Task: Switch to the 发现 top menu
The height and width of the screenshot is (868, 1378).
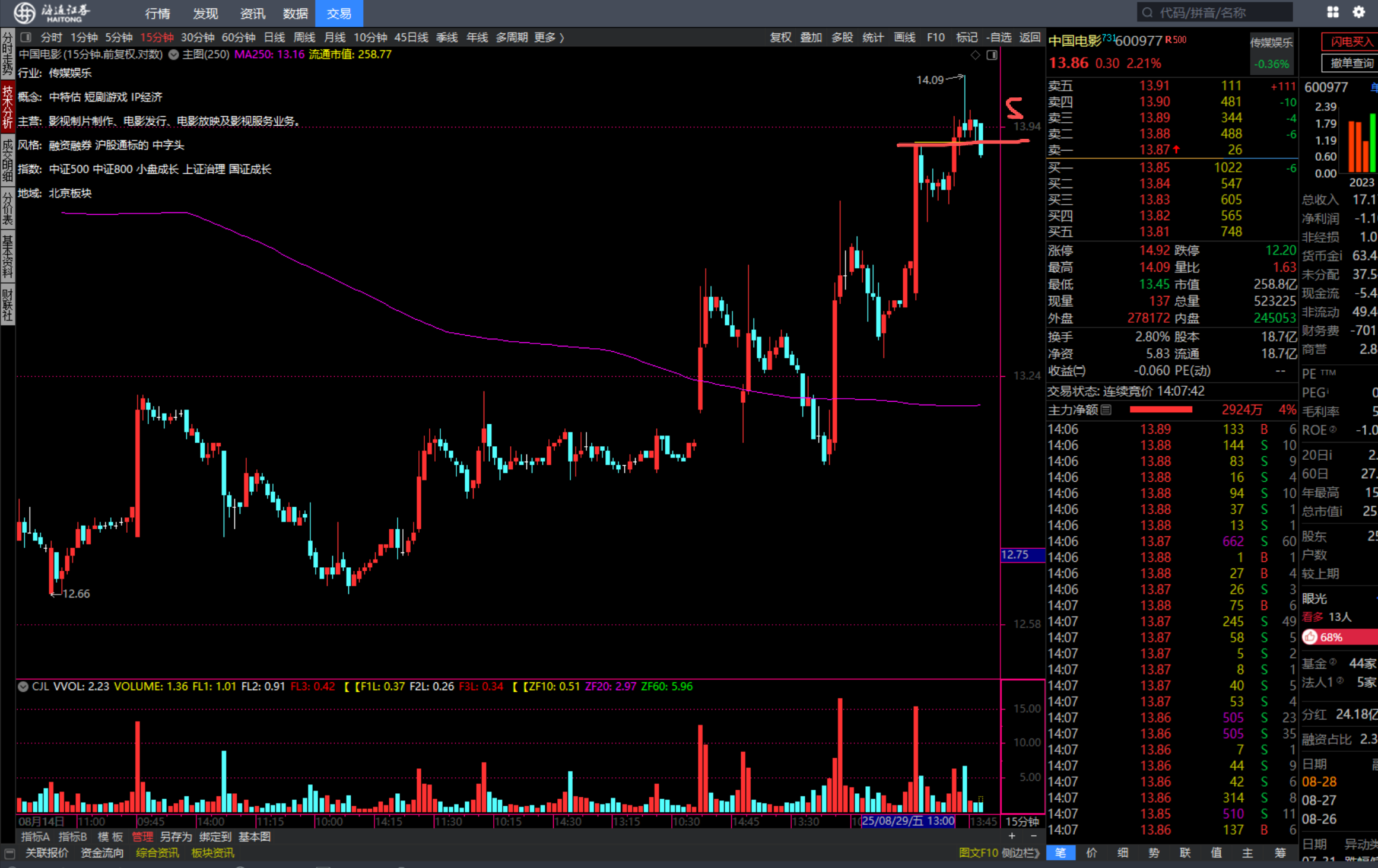Action: [205, 13]
